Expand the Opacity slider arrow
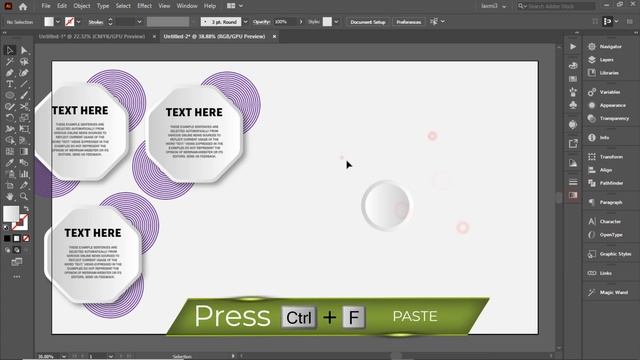The height and width of the screenshot is (360, 640). pyautogui.click(x=301, y=22)
